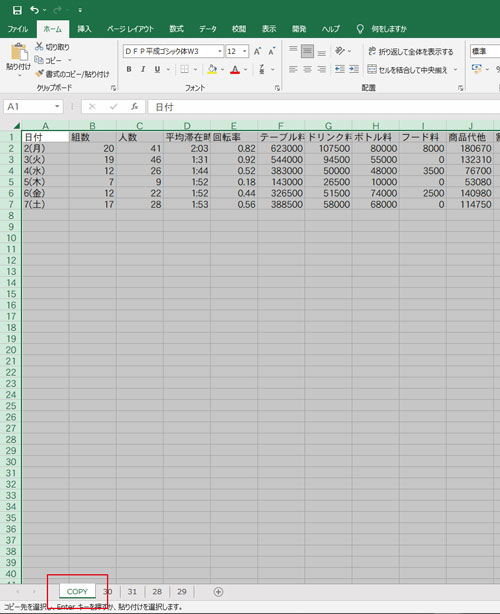Viewport: 500px width, 614px height.
Task: Click the increase font size icon
Action: 257,51
